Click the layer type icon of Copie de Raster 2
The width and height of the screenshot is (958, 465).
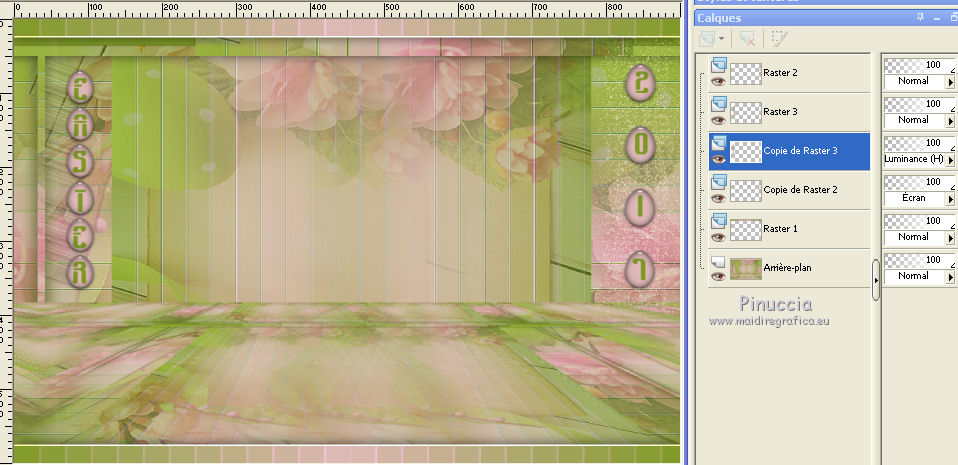tap(718, 181)
